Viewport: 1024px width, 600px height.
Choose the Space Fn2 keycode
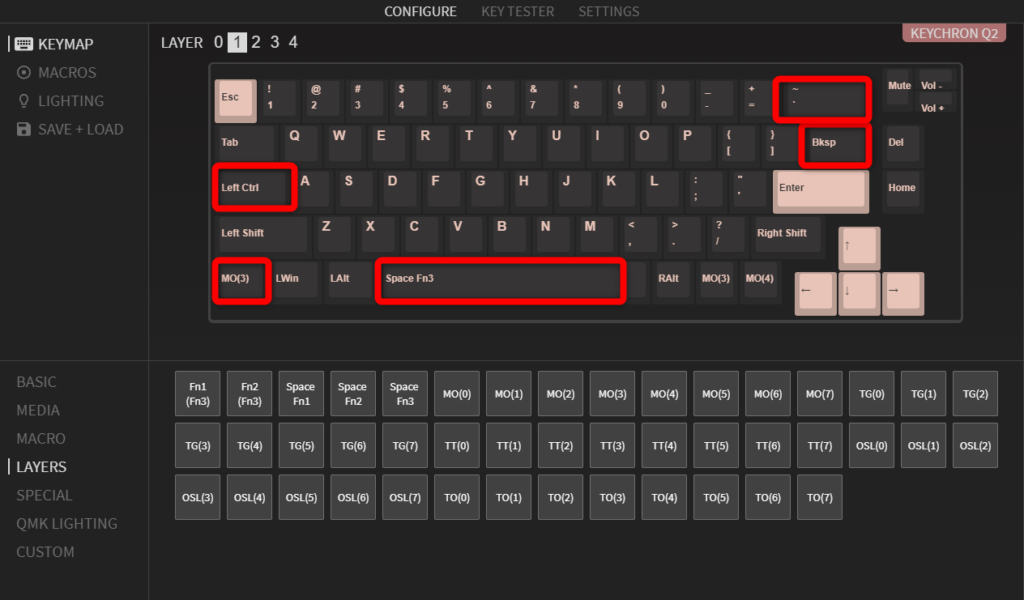(x=353, y=394)
